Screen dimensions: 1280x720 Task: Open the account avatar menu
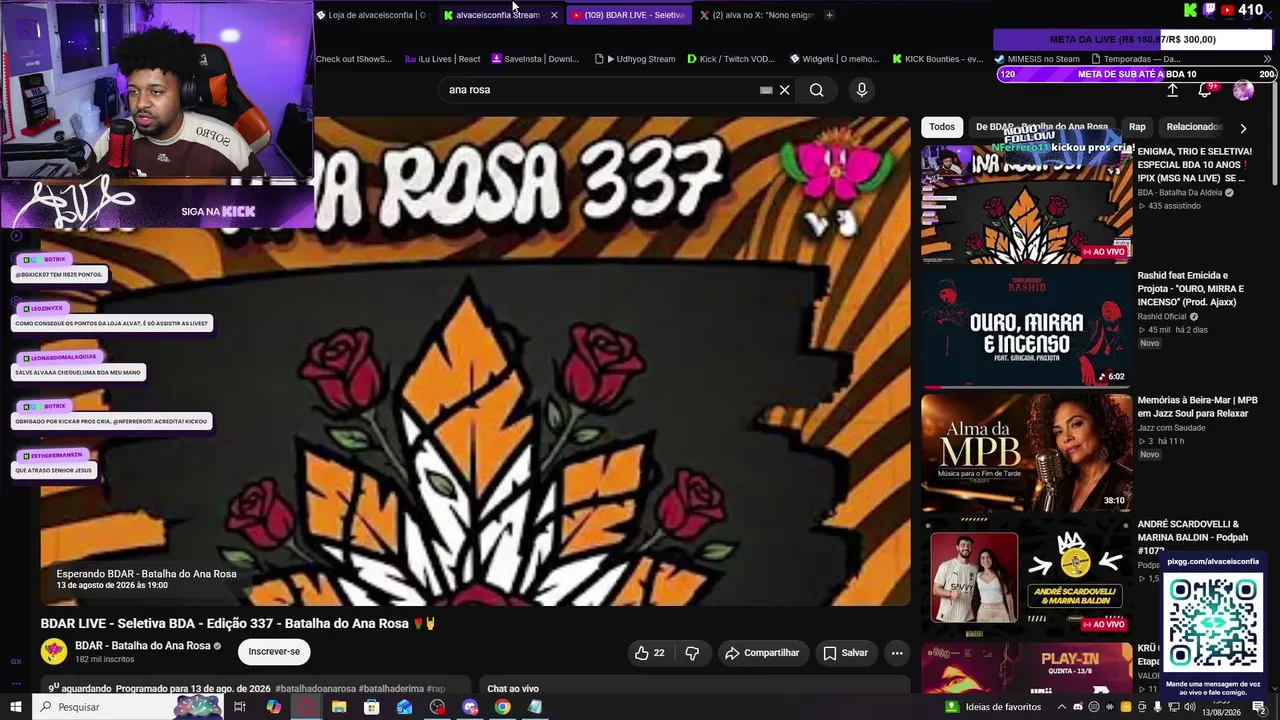(1243, 90)
